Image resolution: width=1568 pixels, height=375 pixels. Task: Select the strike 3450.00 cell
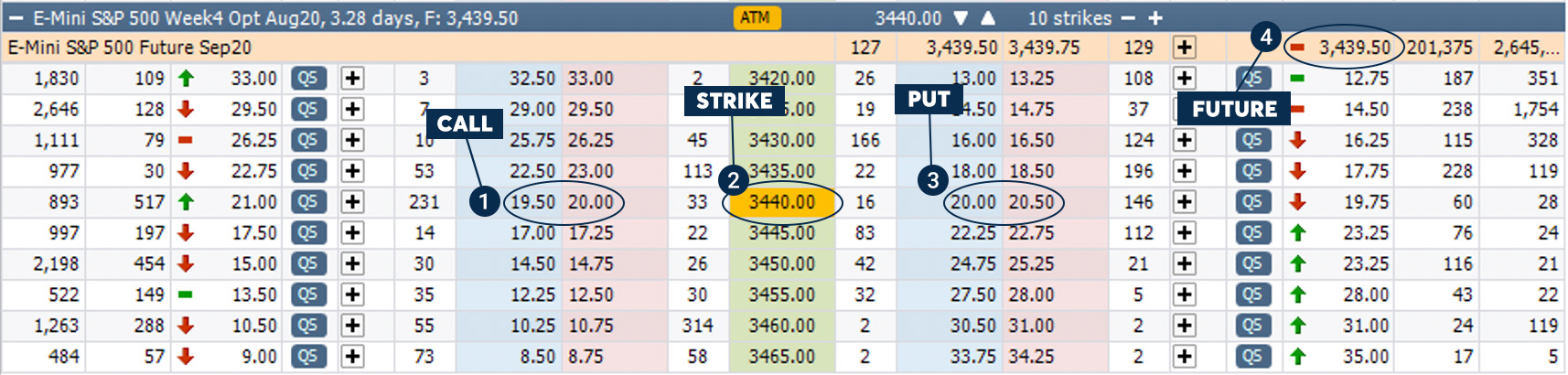pos(782,264)
